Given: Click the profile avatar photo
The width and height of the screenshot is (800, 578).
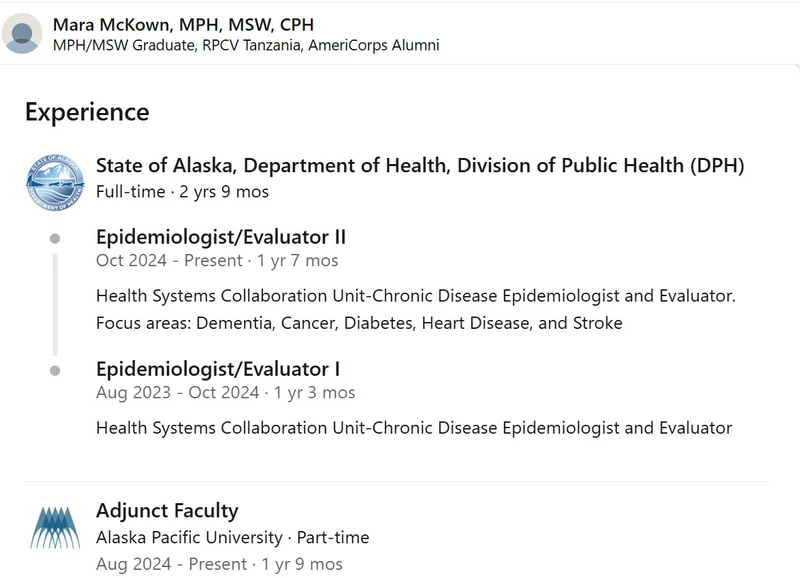Looking at the screenshot, I should click(x=22, y=34).
